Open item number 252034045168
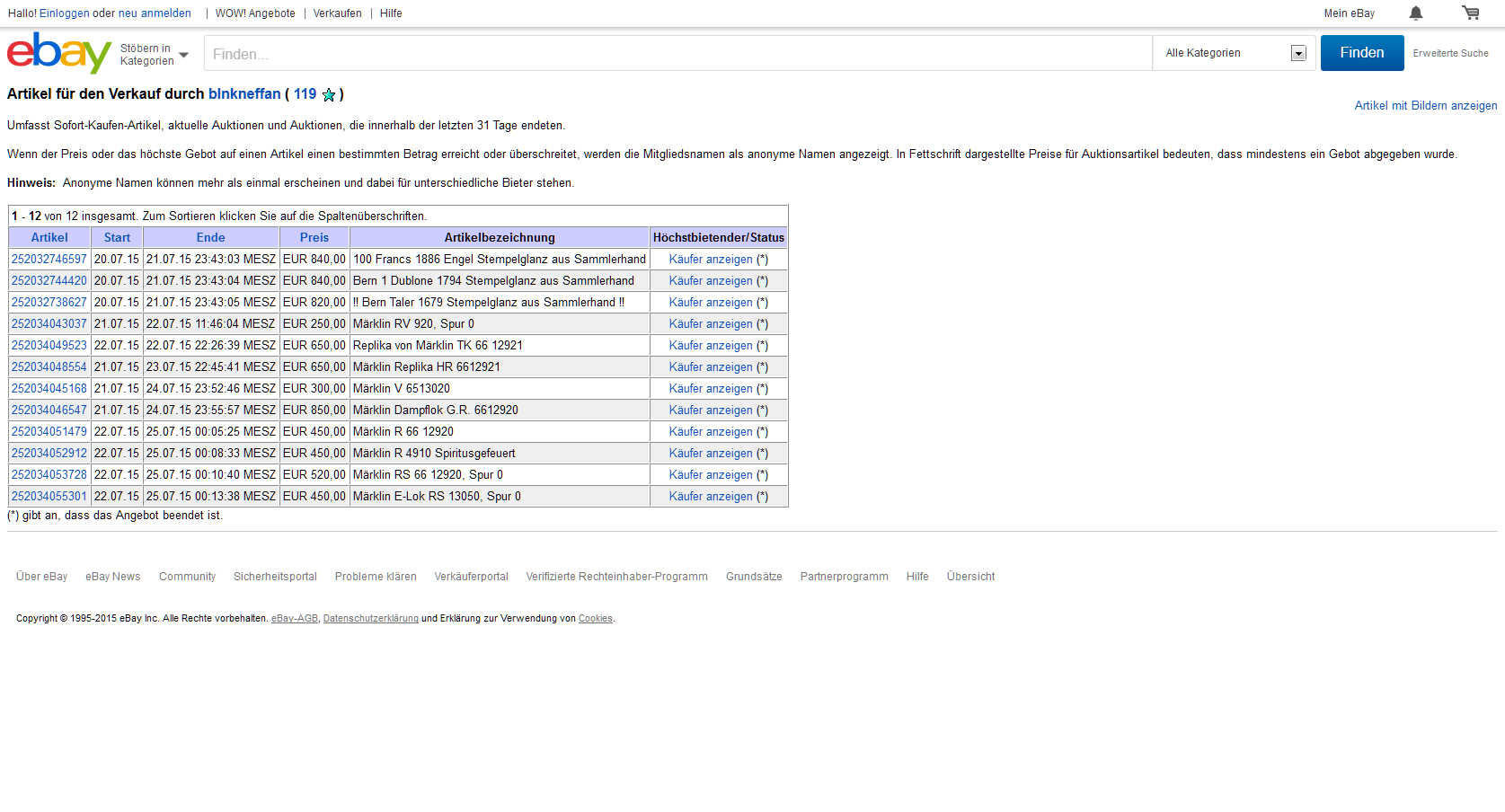The image size is (1505, 812). (x=49, y=388)
